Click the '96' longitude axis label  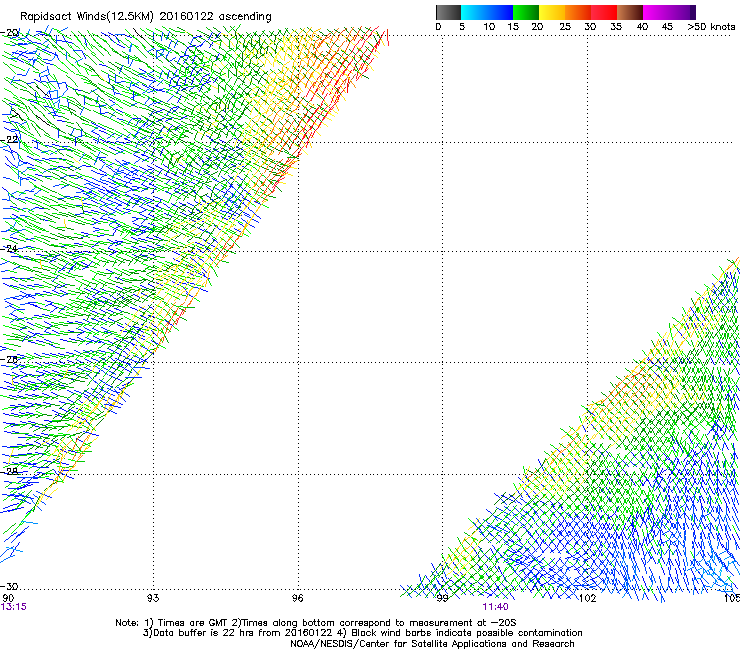point(297,598)
